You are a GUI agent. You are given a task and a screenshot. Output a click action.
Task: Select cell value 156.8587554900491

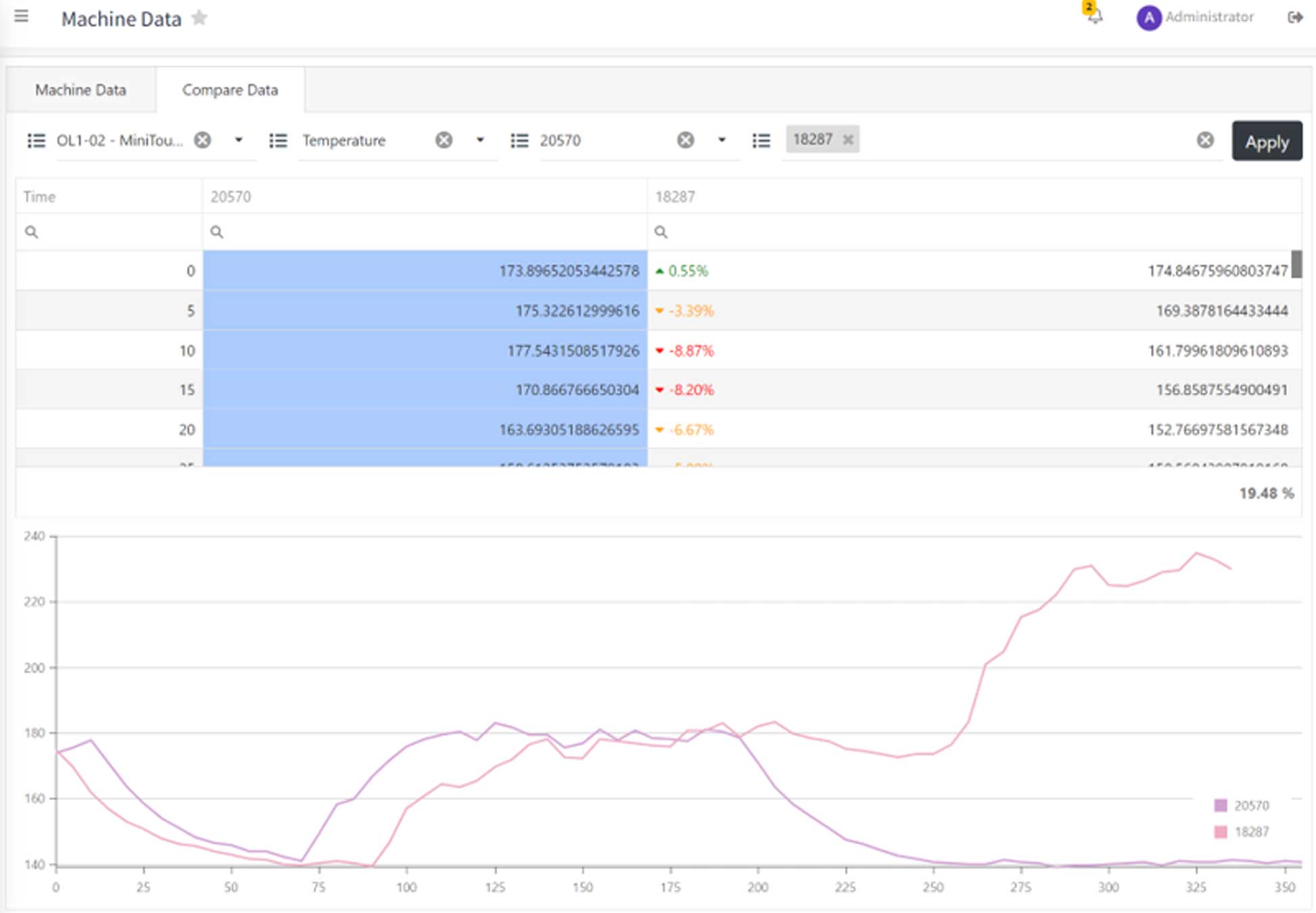click(1221, 390)
